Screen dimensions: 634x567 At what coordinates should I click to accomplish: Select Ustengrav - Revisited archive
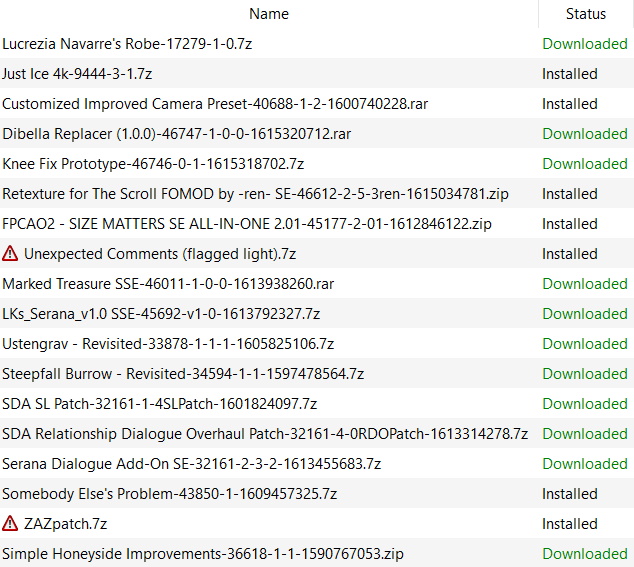pos(317,343)
